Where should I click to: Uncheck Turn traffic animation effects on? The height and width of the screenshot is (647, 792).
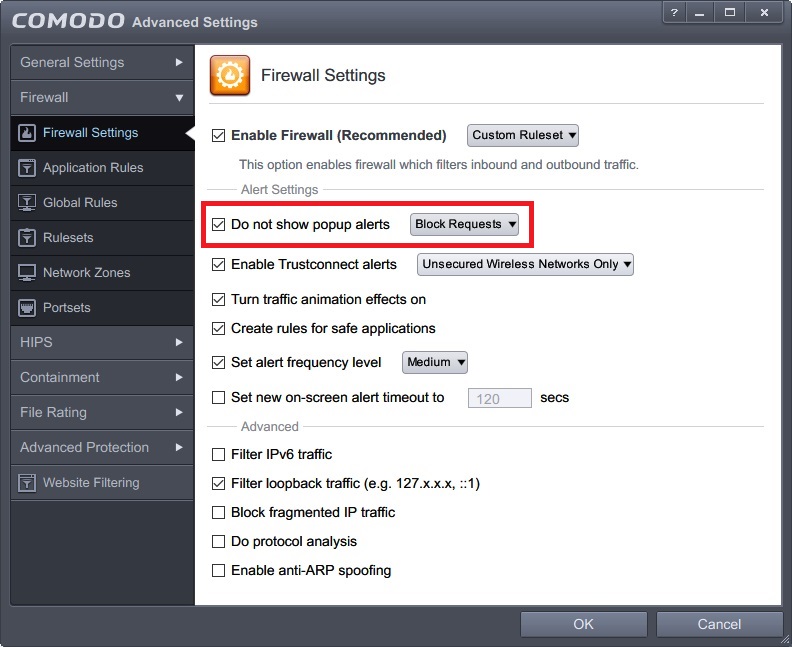(x=219, y=299)
